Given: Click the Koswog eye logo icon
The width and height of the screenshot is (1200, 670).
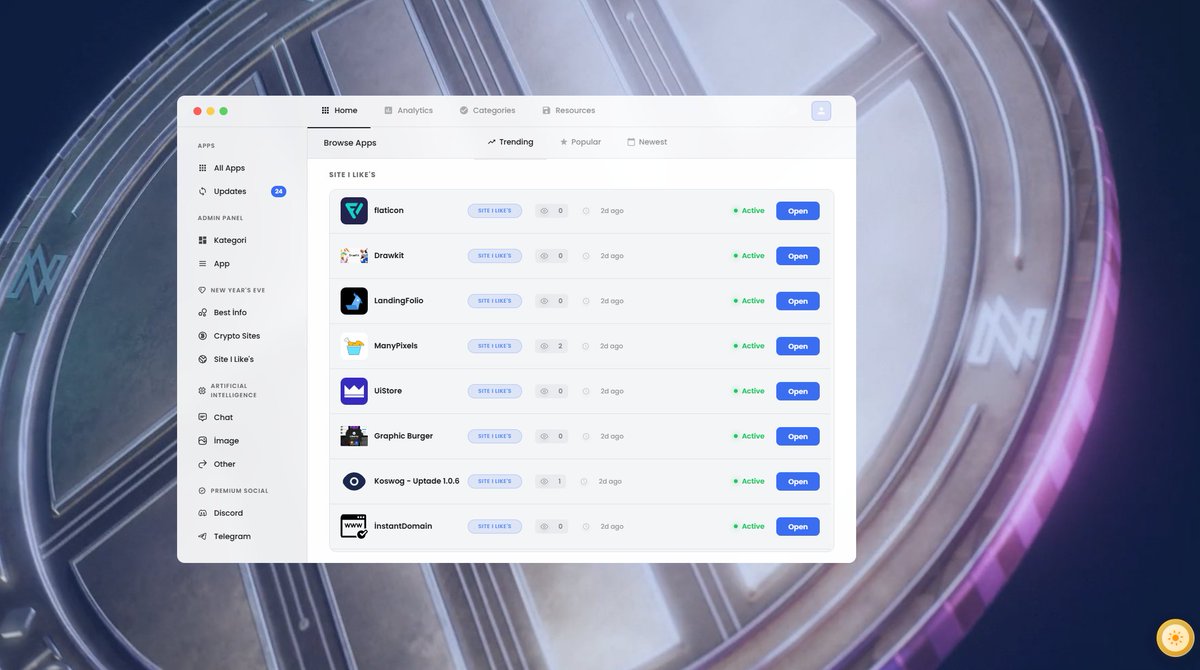Looking at the screenshot, I should click(353, 481).
